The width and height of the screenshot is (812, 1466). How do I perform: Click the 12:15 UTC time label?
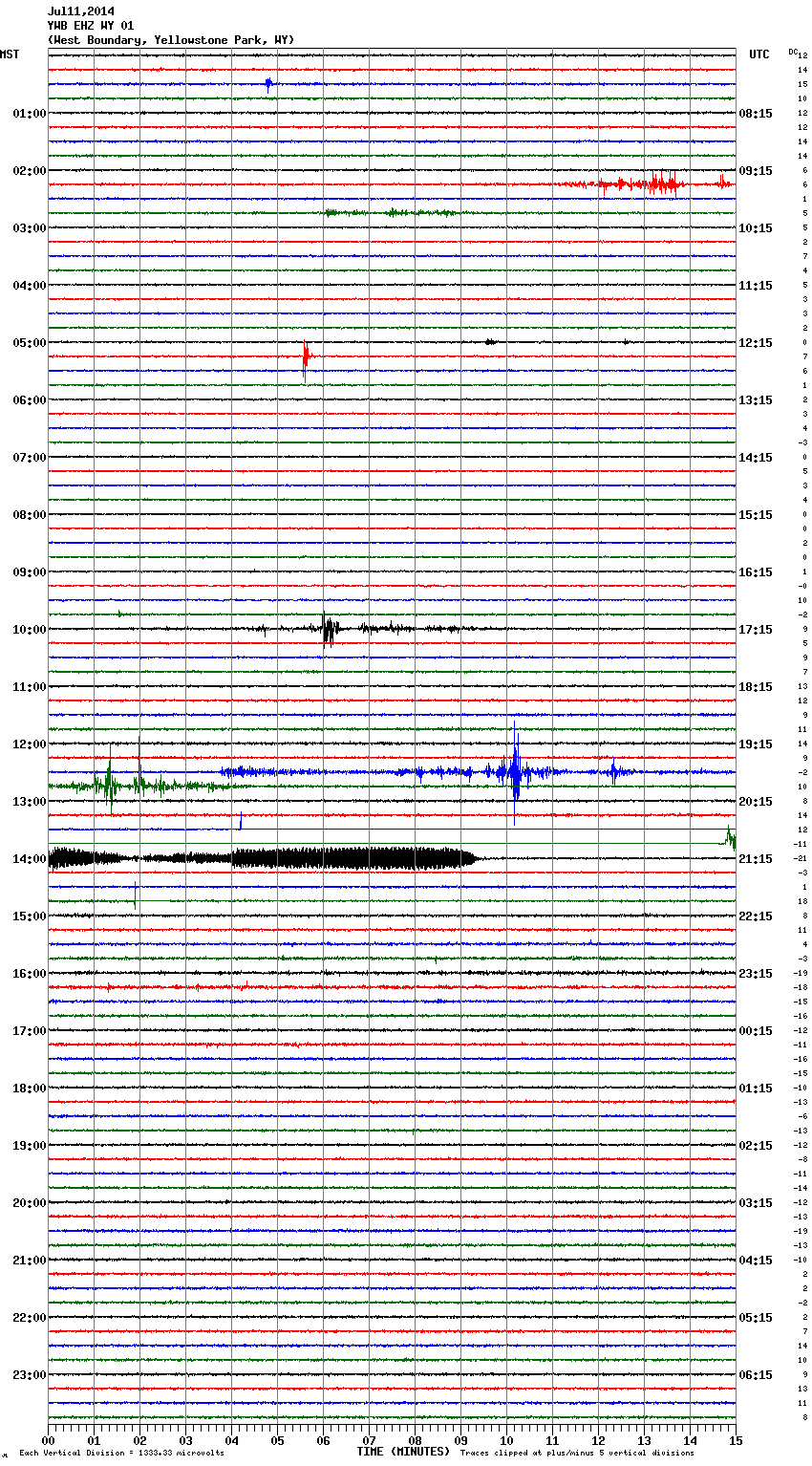pyautogui.click(x=756, y=343)
